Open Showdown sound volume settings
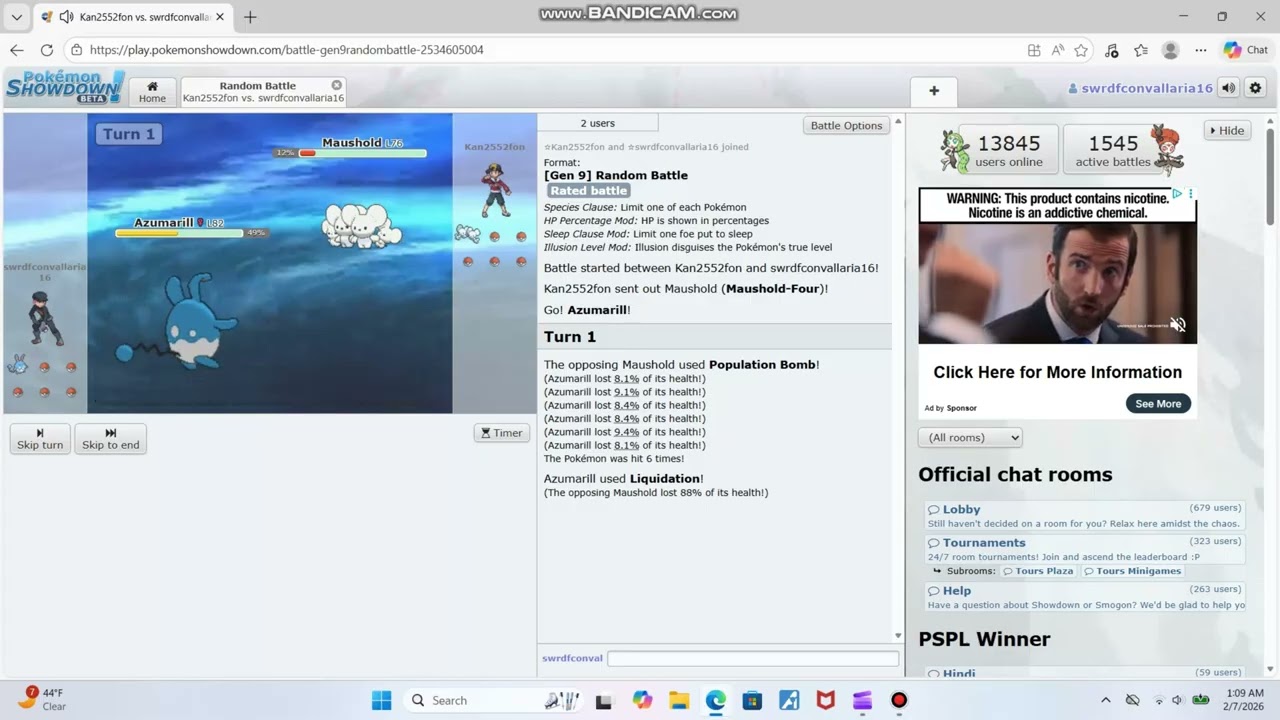This screenshot has height=720, width=1280. [1229, 88]
